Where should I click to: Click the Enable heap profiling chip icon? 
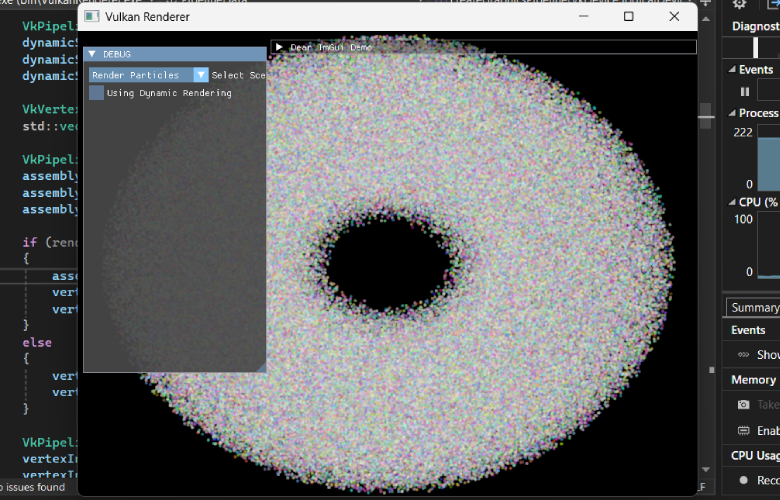pyautogui.click(x=744, y=430)
